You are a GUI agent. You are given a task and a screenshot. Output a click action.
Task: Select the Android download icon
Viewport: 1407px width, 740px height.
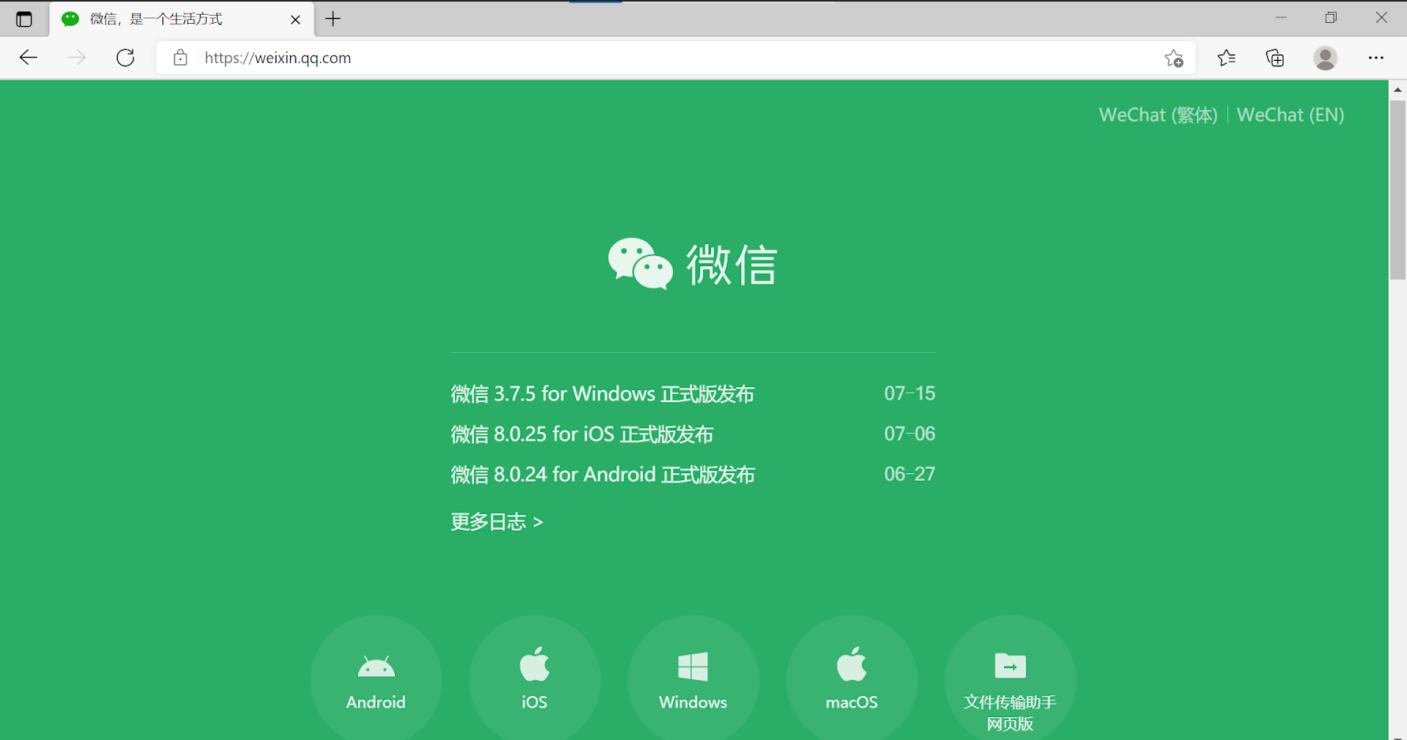(376, 666)
